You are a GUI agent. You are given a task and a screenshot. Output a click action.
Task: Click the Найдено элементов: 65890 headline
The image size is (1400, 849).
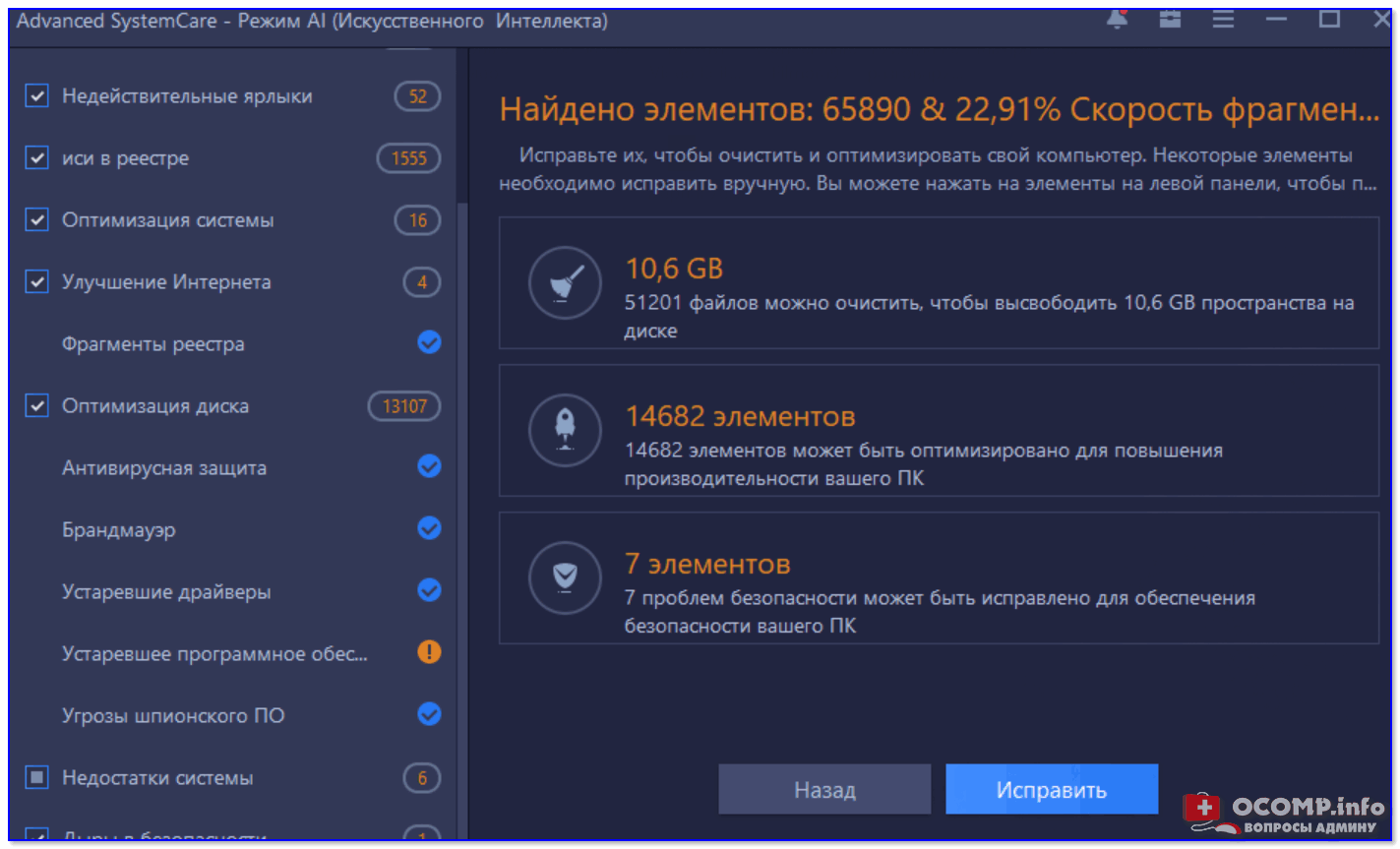pos(940,110)
